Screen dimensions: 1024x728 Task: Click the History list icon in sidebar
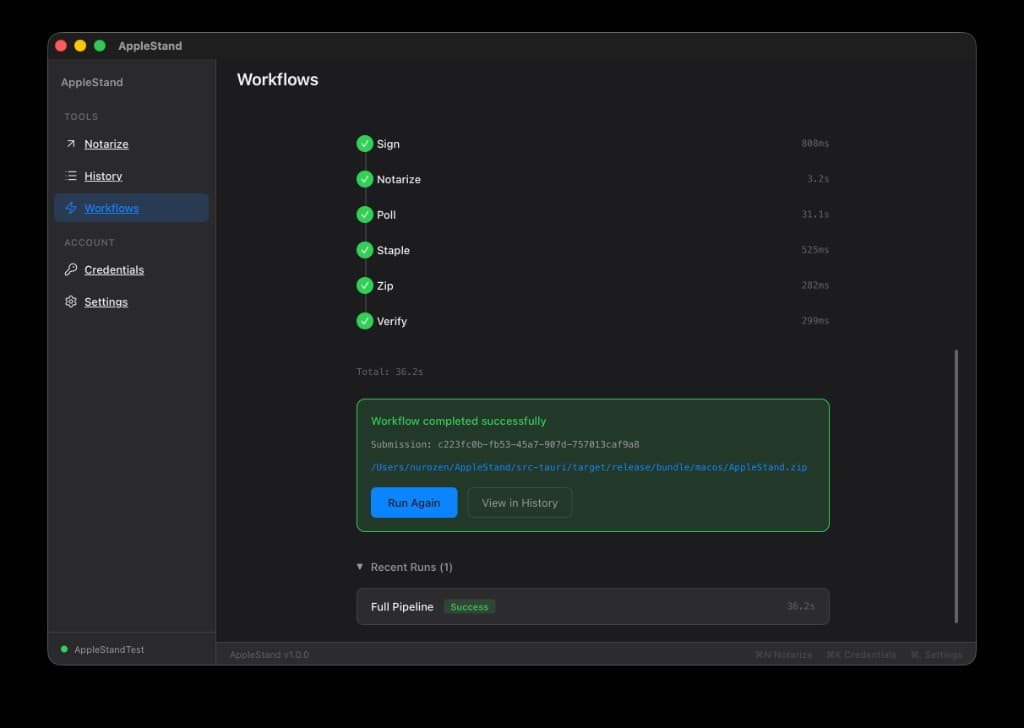point(71,176)
